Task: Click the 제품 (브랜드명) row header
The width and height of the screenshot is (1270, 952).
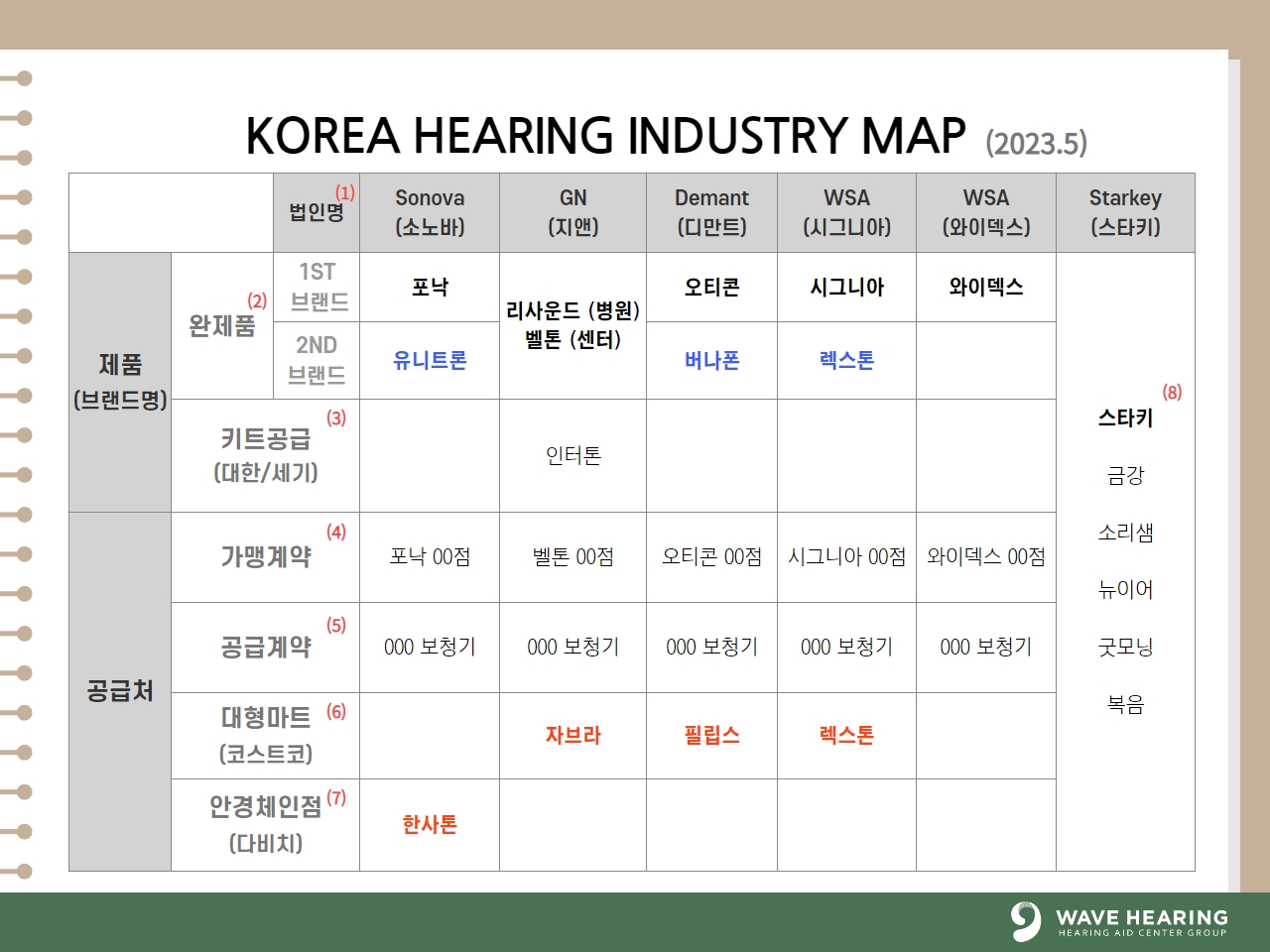Action: pos(120,382)
